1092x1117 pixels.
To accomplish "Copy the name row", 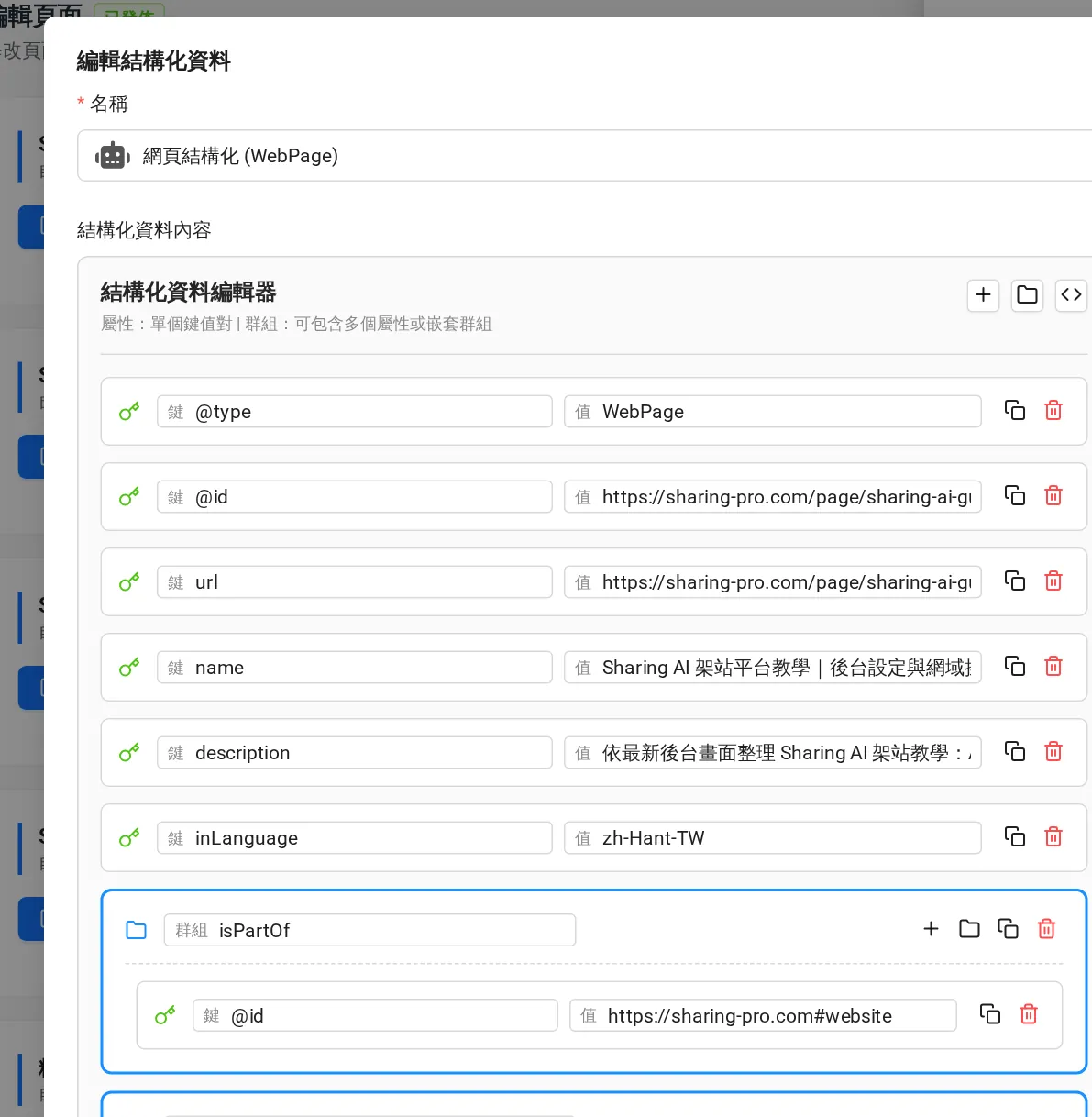I will pos(1015,666).
